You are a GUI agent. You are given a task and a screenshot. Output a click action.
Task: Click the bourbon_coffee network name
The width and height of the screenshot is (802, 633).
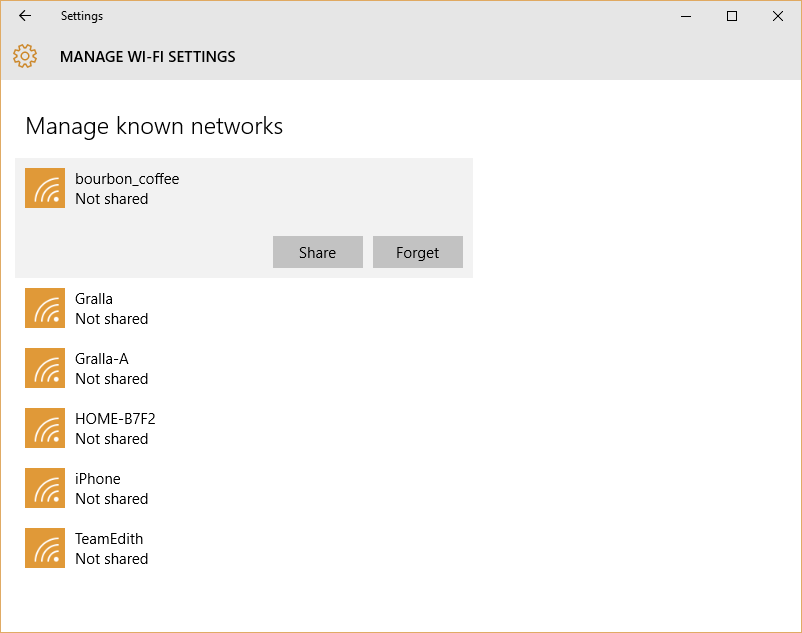127,179
